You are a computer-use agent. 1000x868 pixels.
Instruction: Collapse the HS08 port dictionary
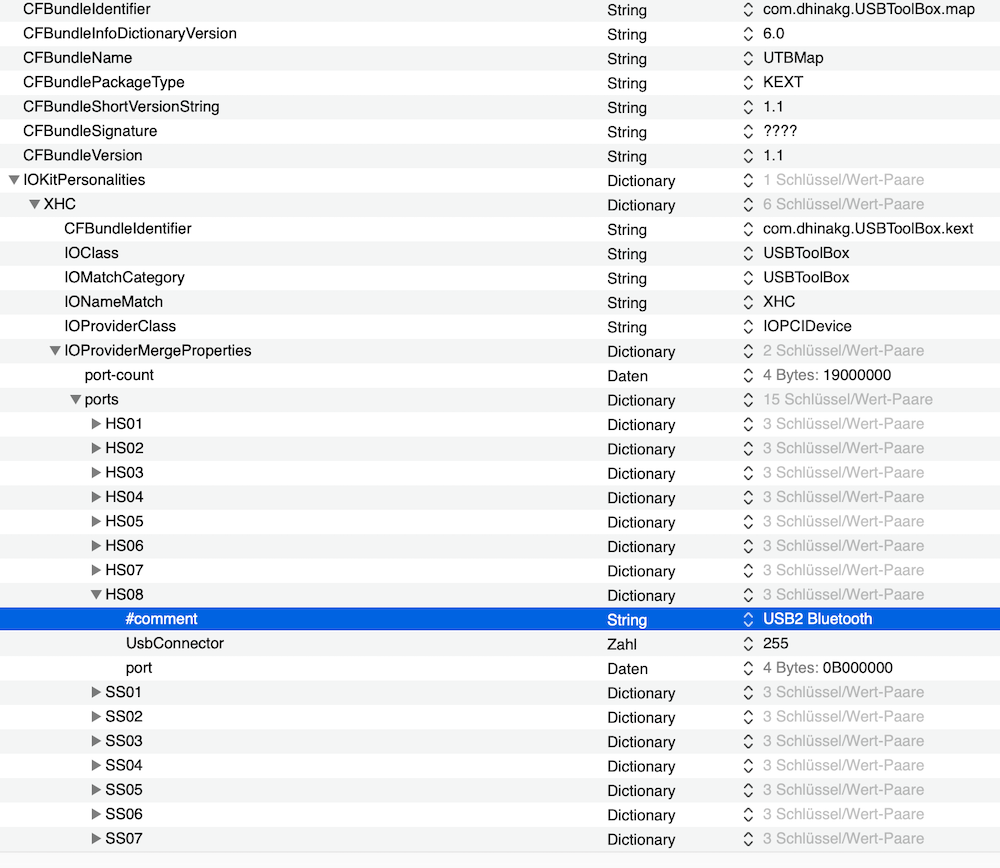(96, 595)
